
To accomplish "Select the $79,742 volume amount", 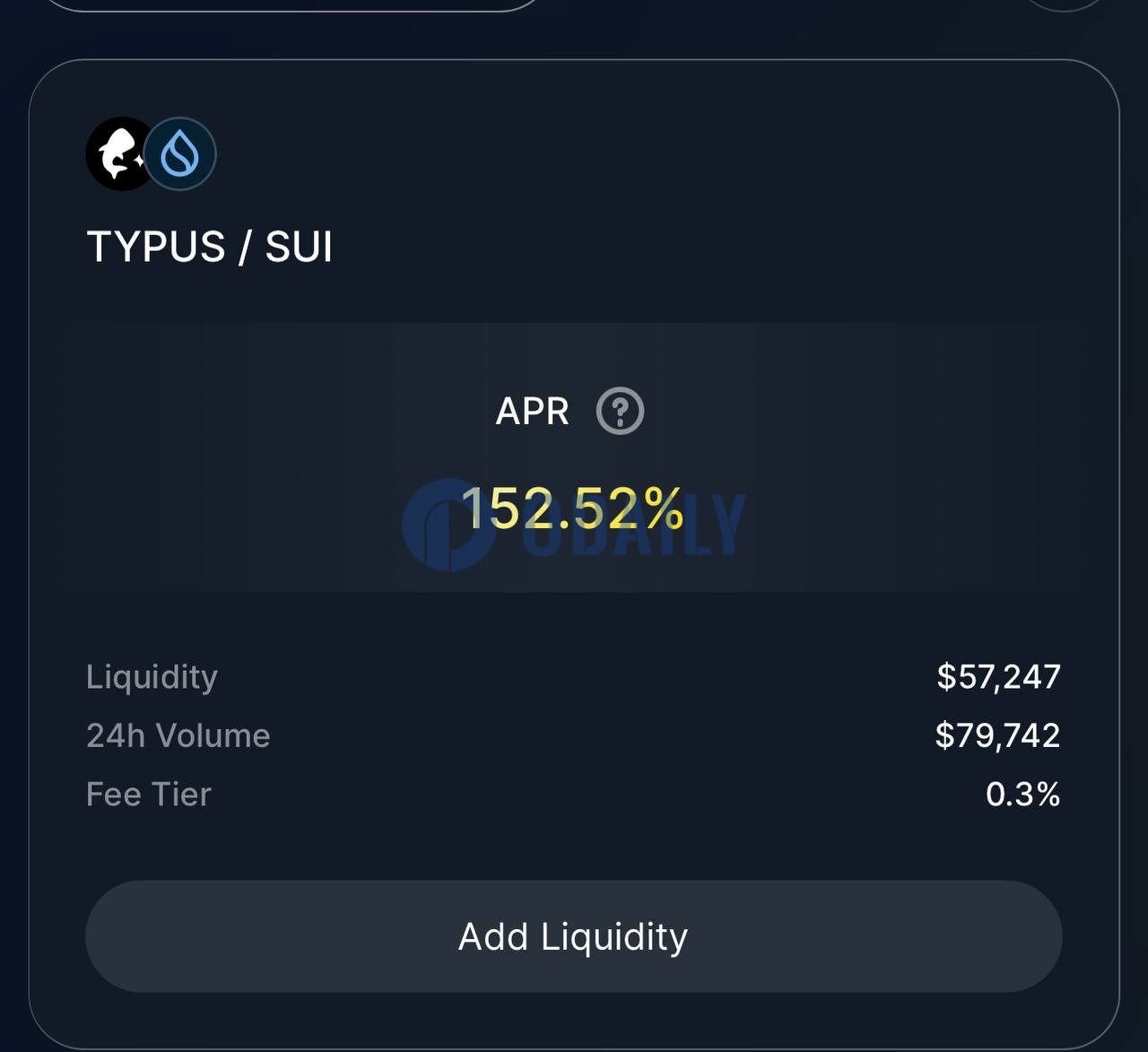I will (x=998, y=736).
